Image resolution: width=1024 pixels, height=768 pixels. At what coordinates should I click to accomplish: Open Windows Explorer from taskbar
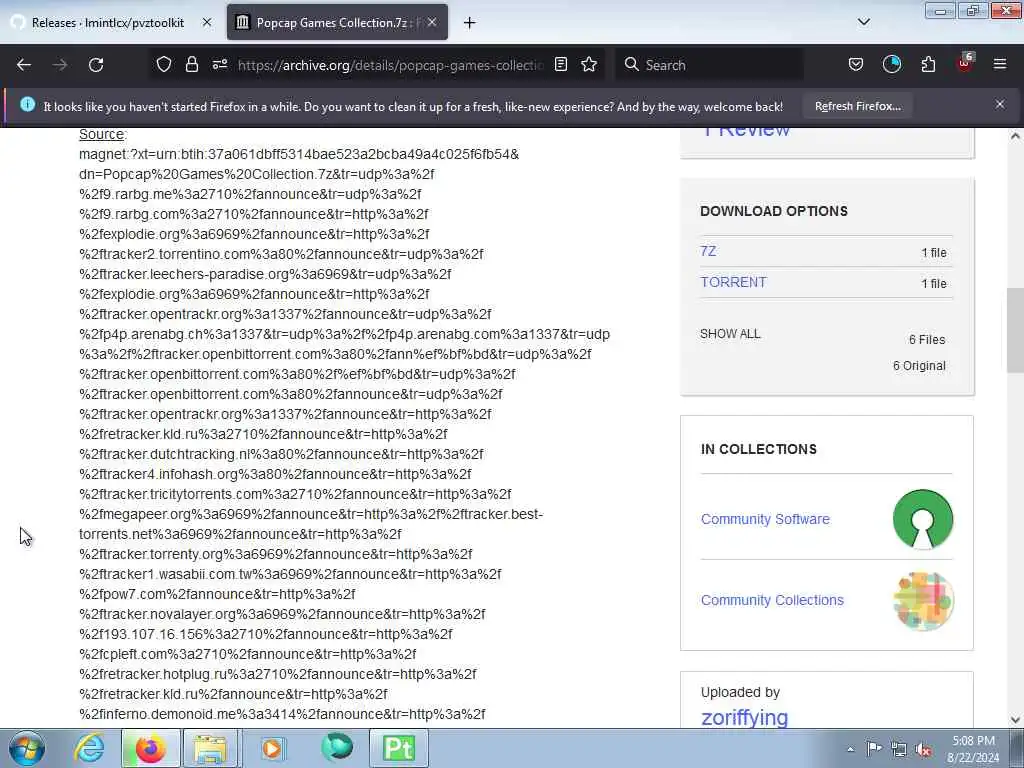(x=210, y=748)
